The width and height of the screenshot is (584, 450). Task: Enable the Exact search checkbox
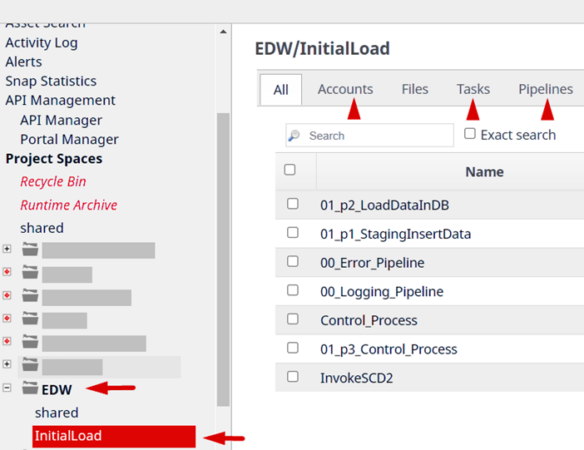tap(470, 133)
